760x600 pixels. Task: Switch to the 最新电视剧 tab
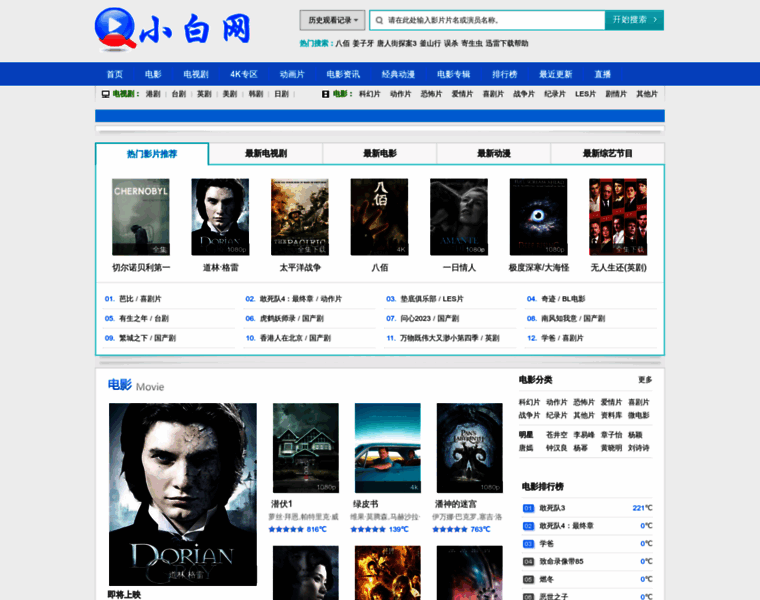tap(266, 154)
